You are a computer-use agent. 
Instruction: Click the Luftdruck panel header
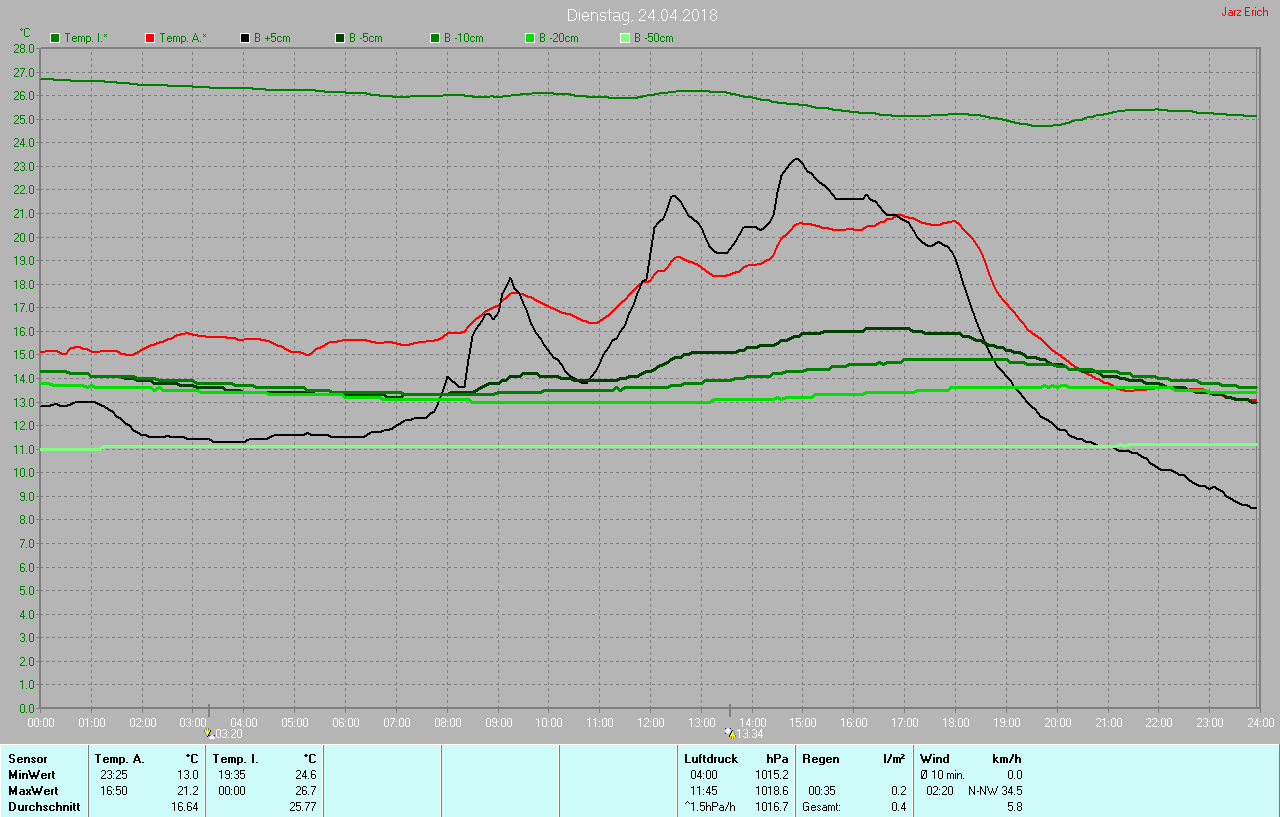click(710, 759)
